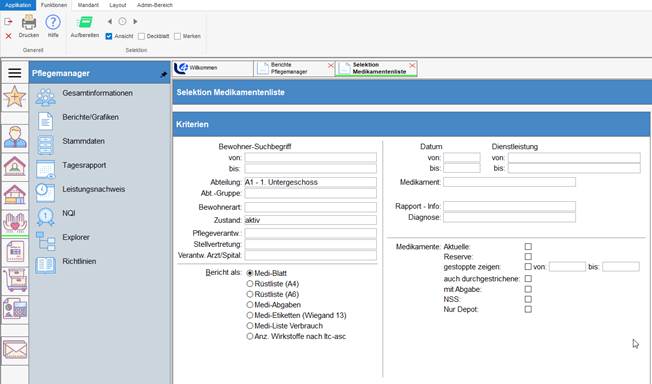The height and width of the screenshot is (384, 652).
Task: Enable the Marken checkbox
Action: coord(178,36)
